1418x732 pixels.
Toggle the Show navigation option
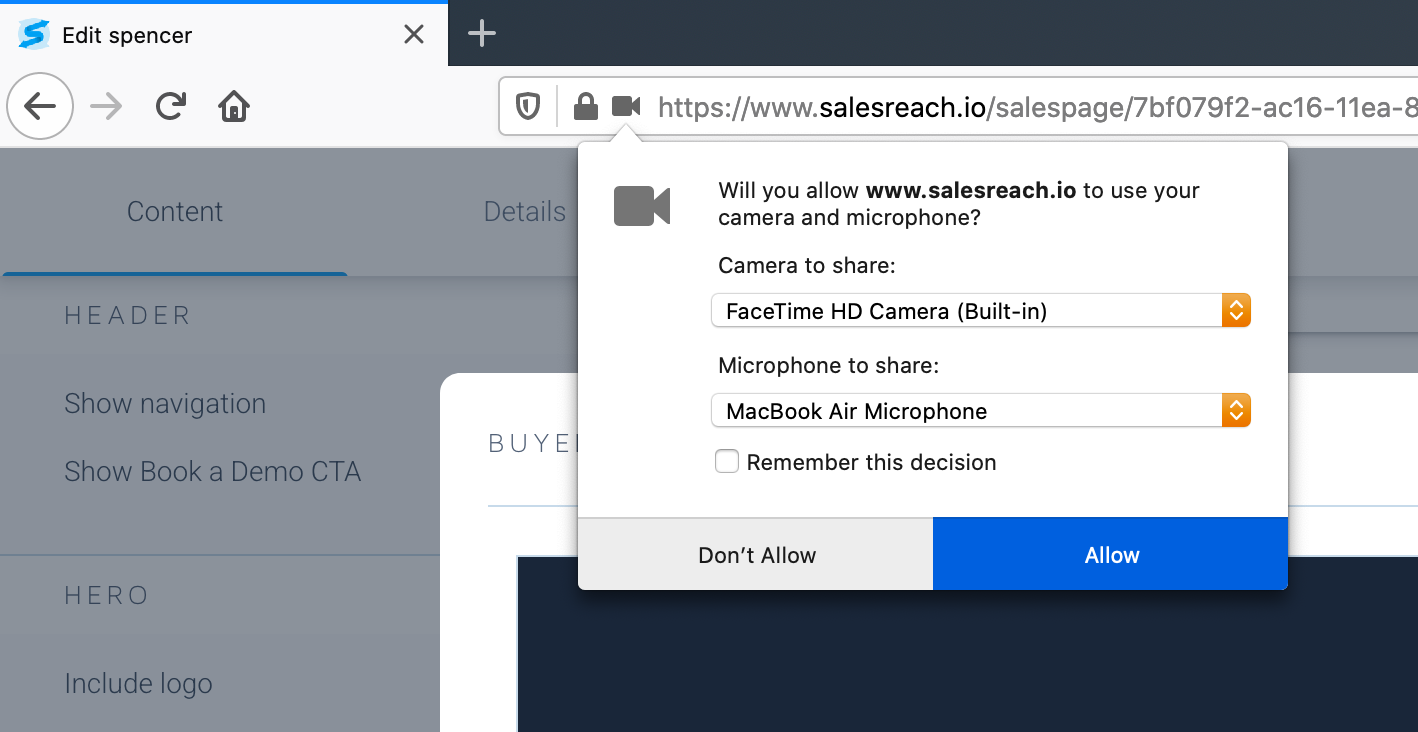click(165, 403)
